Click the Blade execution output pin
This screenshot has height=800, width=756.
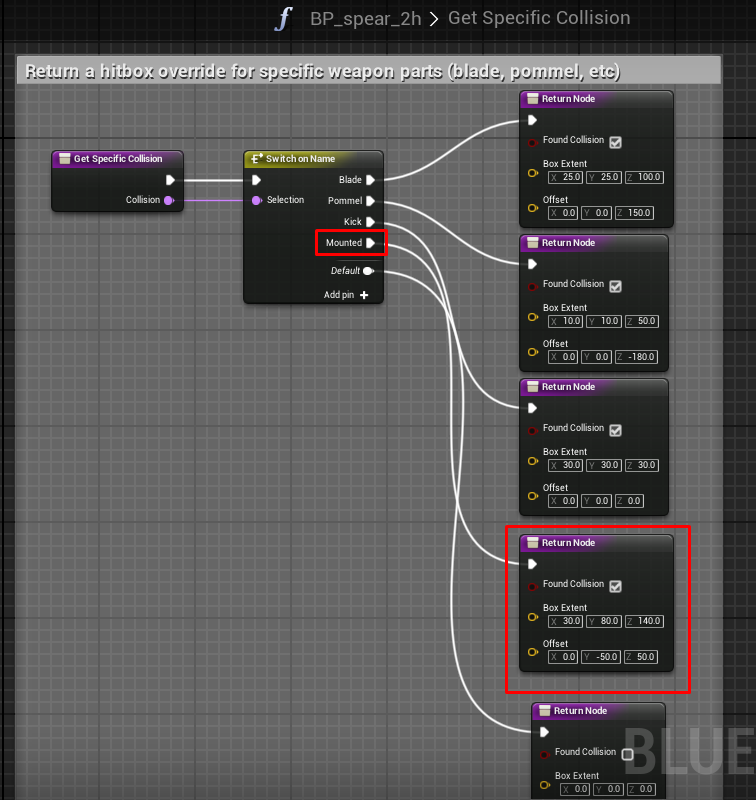pos(370,180)
